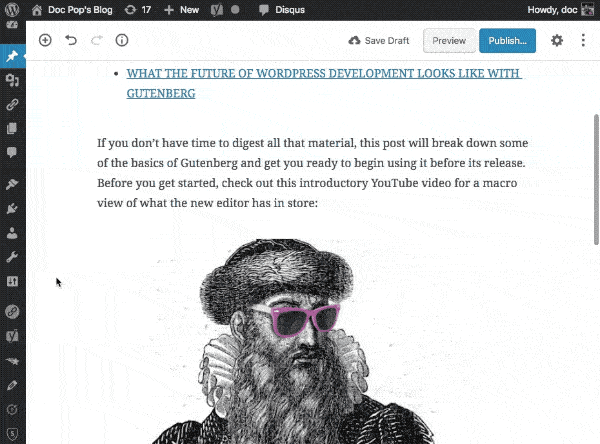Image resolution: width=600 pixels, height=444 pixels.
Task: Click the Preview button
Action: click(x=449, y=41)
